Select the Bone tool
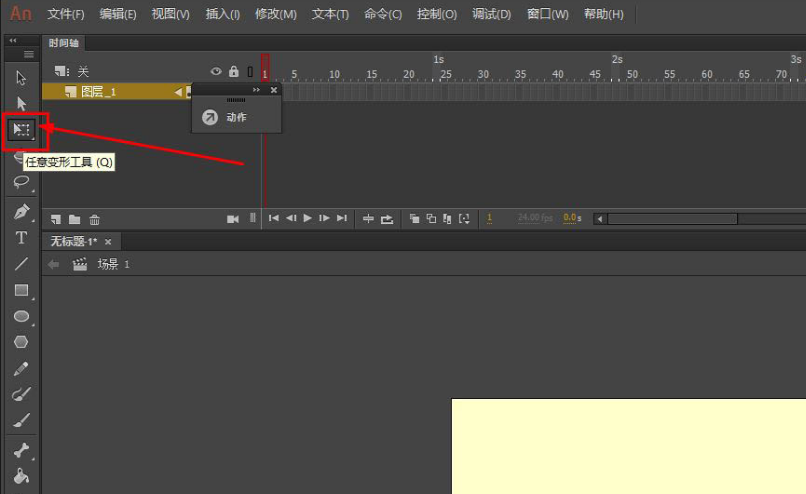The width and height of the screenshot is (806, 494). pos(21,450)
